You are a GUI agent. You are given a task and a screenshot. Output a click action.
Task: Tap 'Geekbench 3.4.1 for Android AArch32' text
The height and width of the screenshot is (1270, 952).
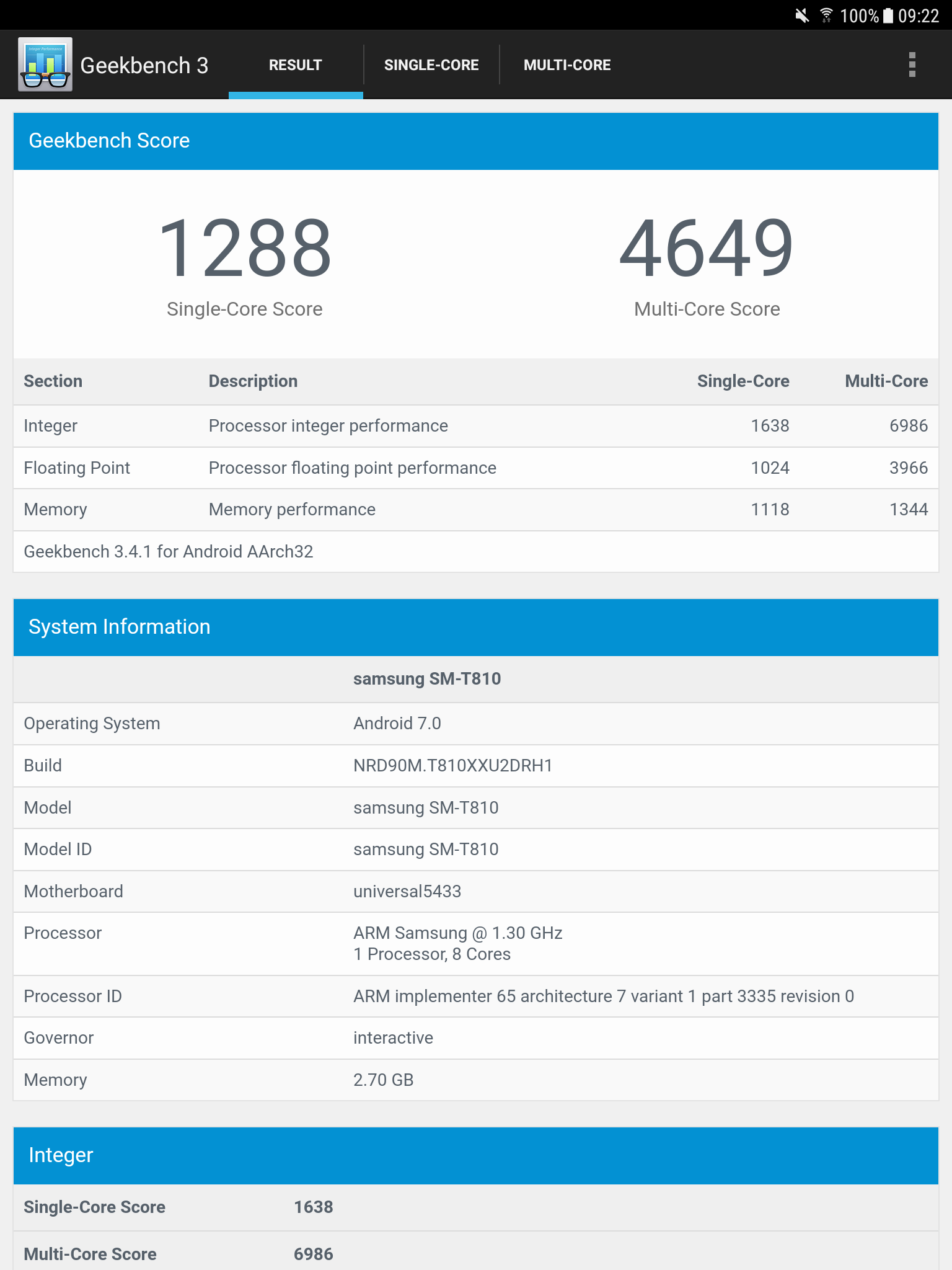pos(168,552)
